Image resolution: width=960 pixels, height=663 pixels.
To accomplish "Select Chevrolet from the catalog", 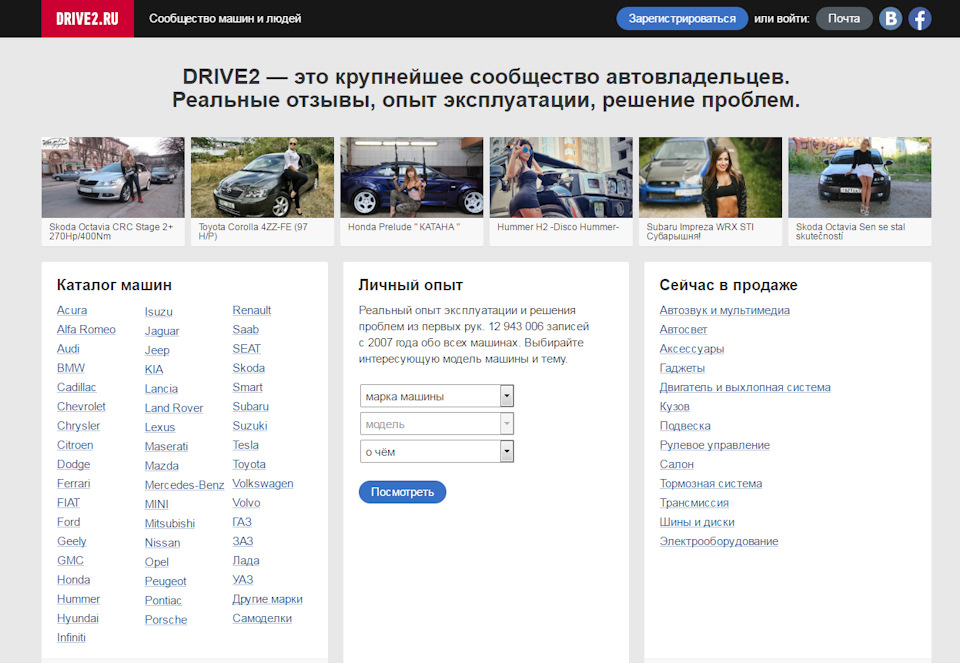I will point(81,406).
